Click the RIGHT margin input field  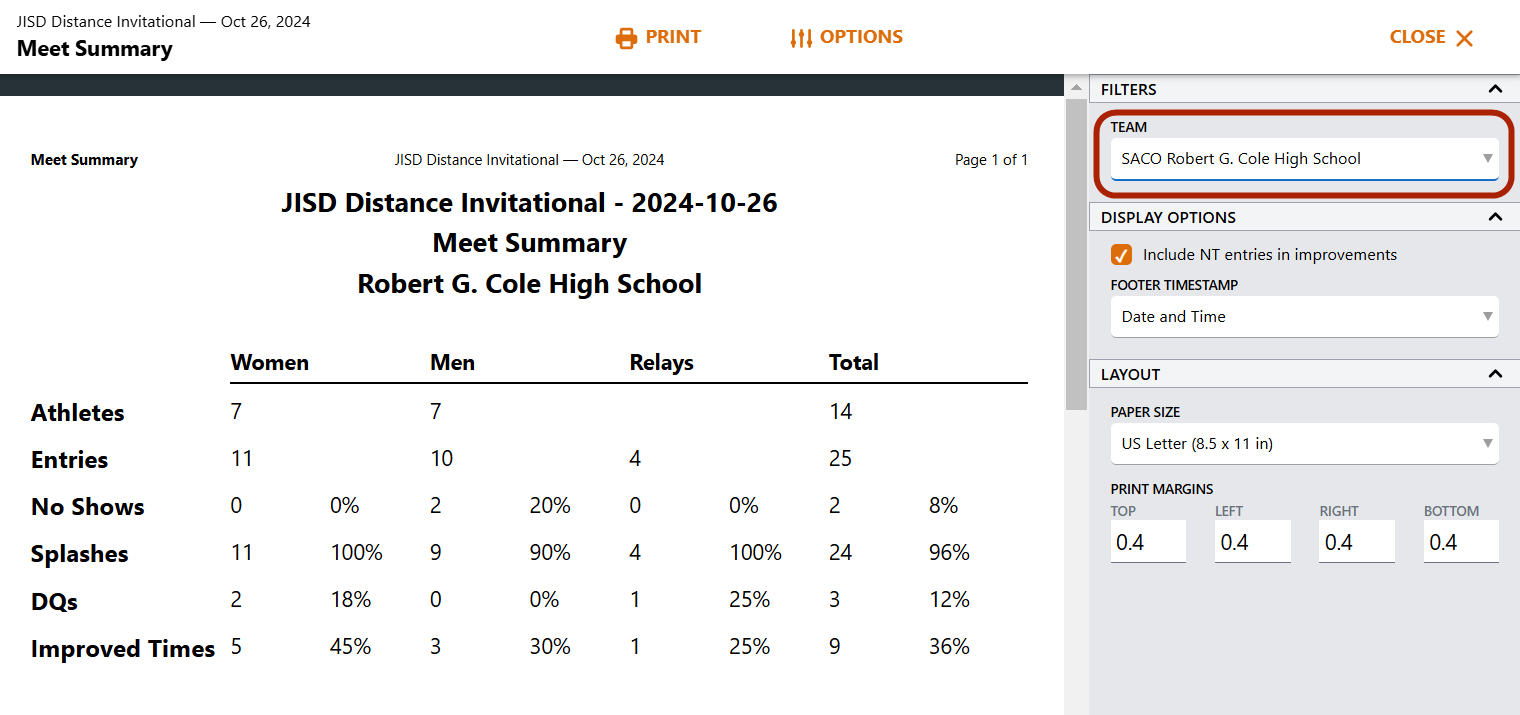[1356, 542]
